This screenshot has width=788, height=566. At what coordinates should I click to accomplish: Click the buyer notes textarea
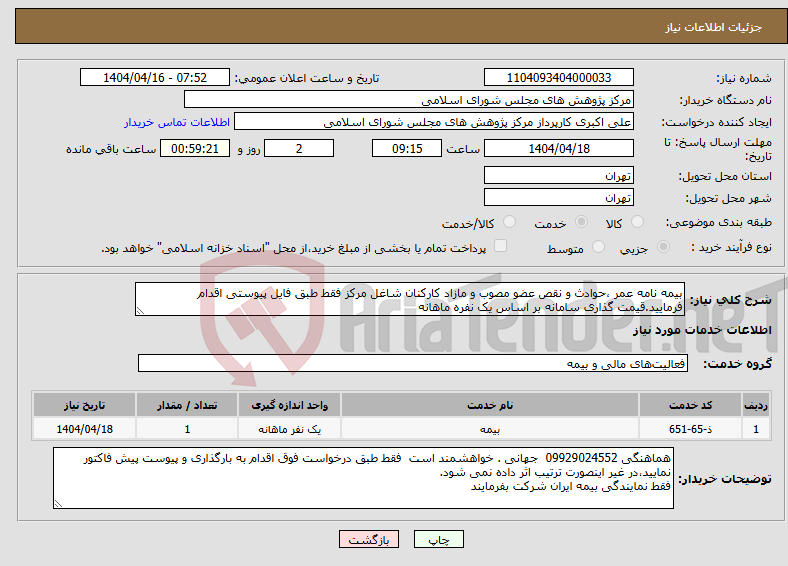[x=363, y=478]
